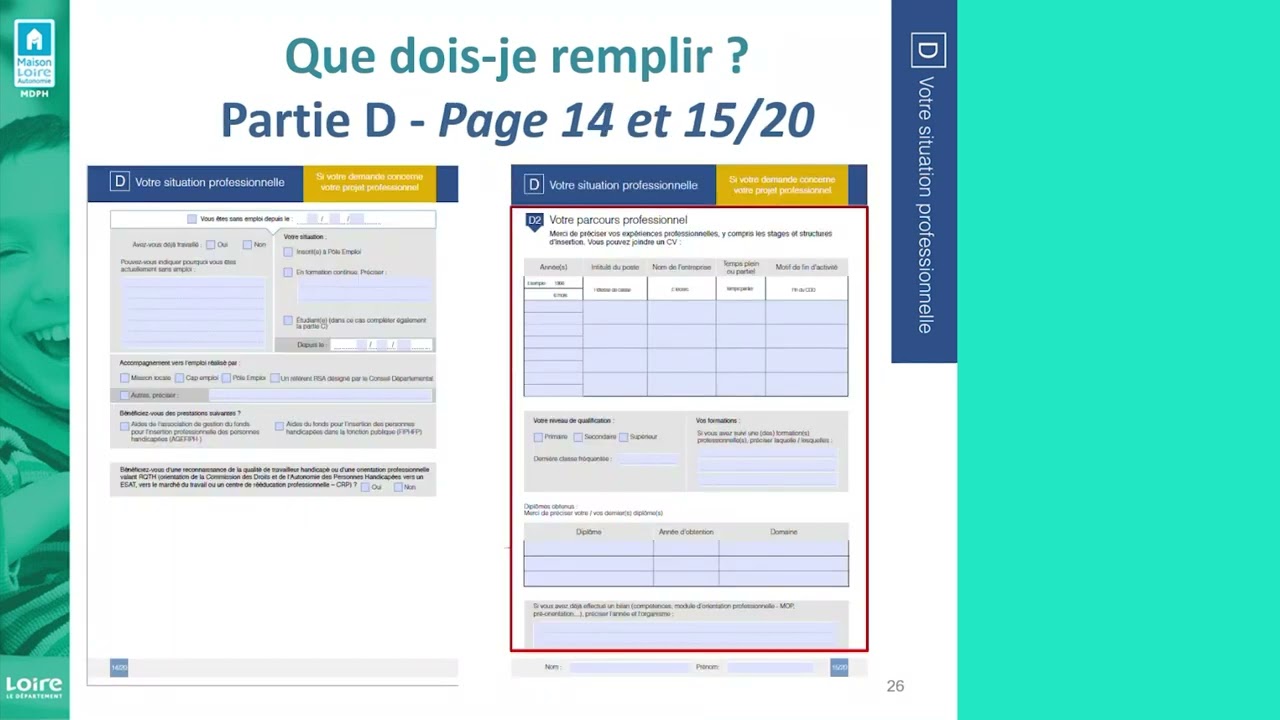Click 'Votre situation professionnelle' header on right form
Viewport: 1280px width, 720px height.
pos(623,185)
